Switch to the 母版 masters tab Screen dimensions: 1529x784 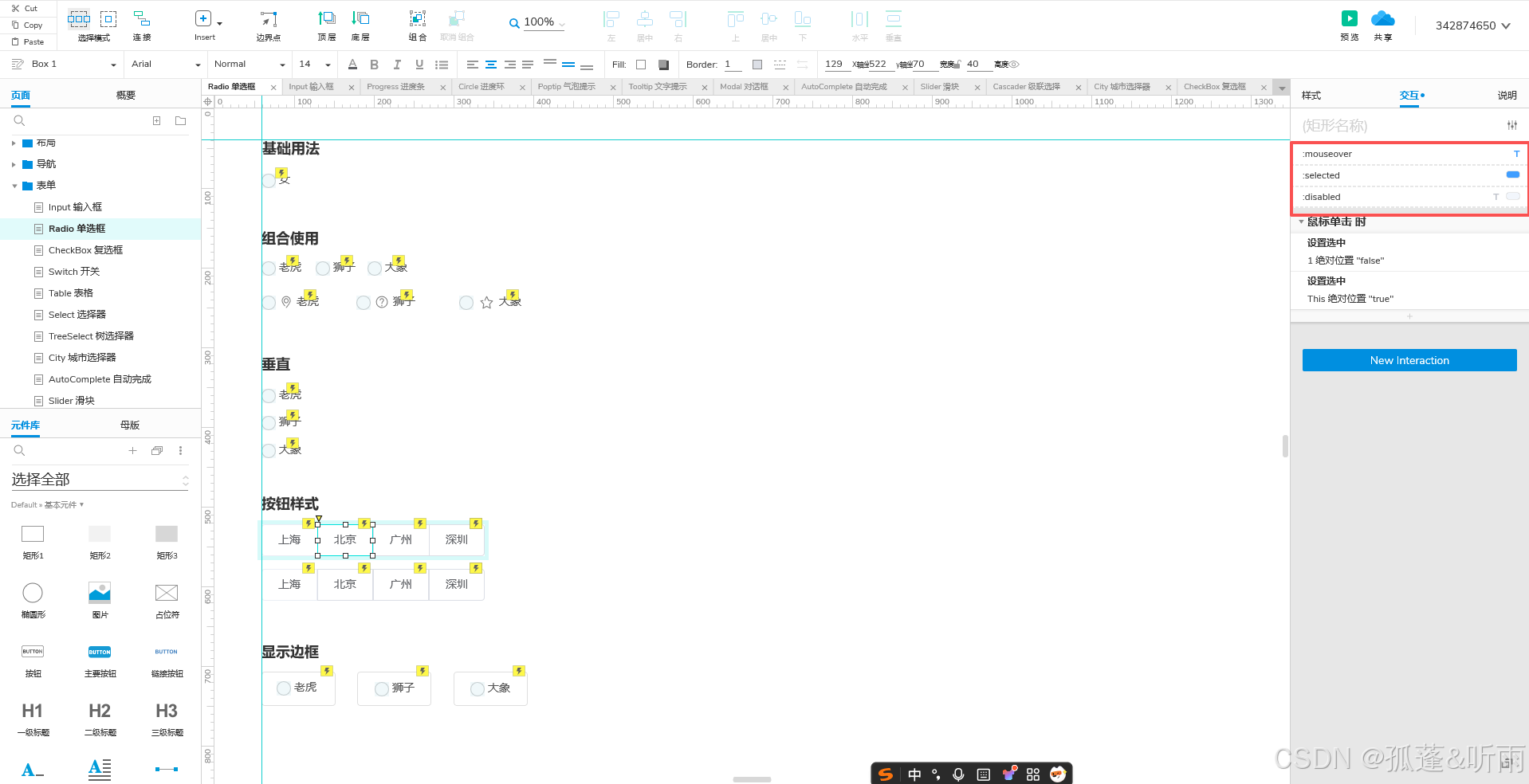pos(130,425)
